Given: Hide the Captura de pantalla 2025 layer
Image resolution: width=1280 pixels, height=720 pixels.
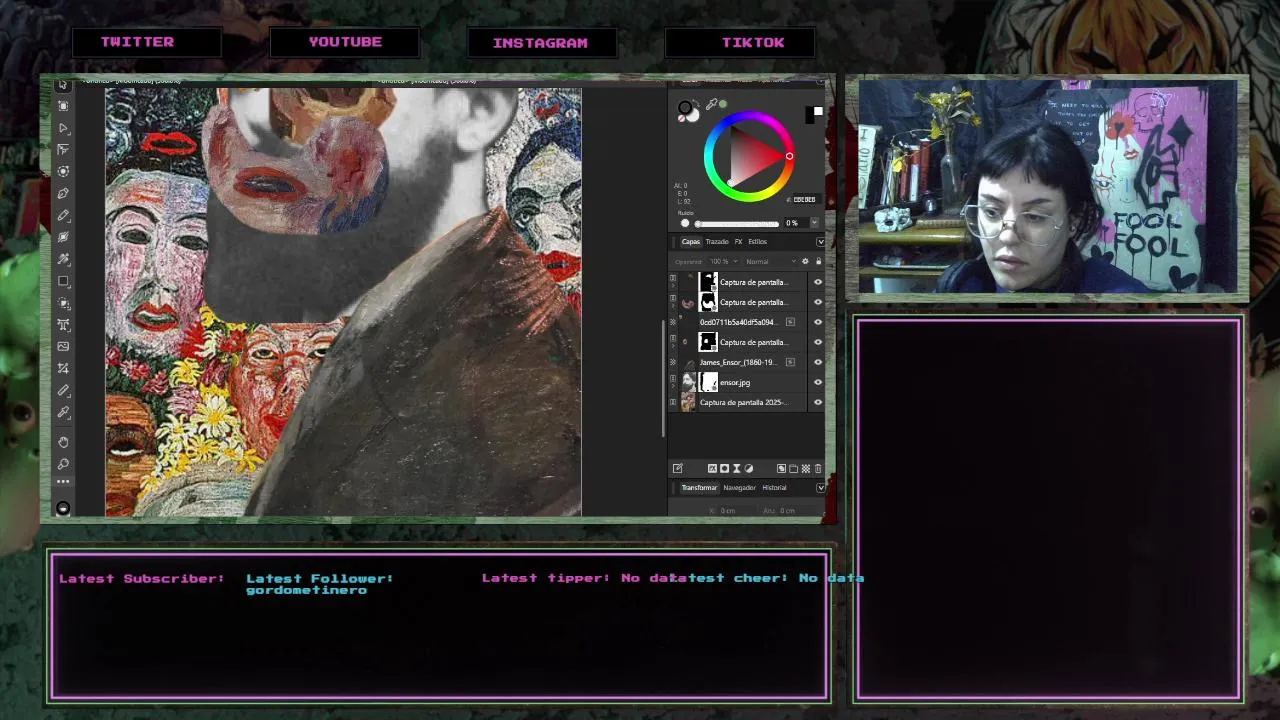Looking at the screenshot, I should click(x=818, y=402).
